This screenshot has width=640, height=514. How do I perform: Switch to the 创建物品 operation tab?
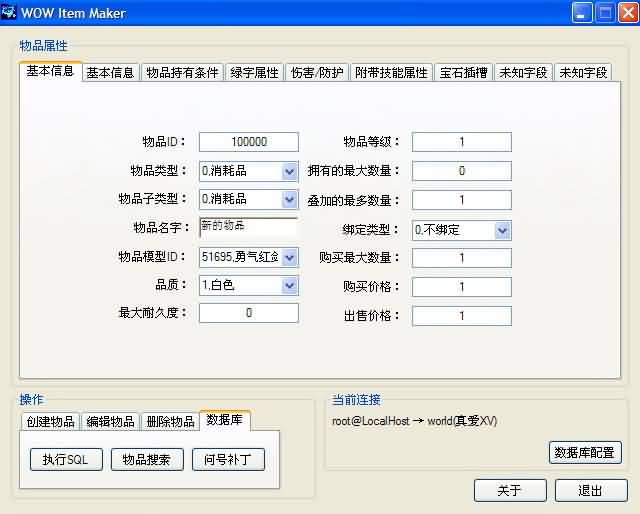coord(50,422)
